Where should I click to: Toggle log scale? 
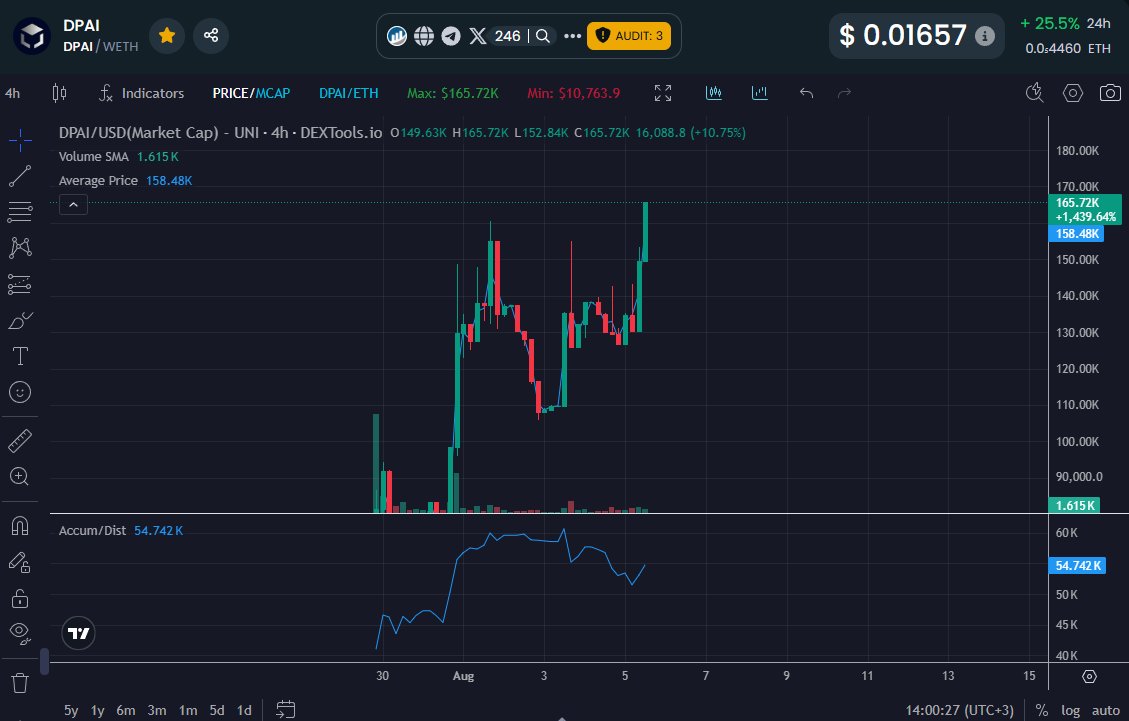[1071, 710]
